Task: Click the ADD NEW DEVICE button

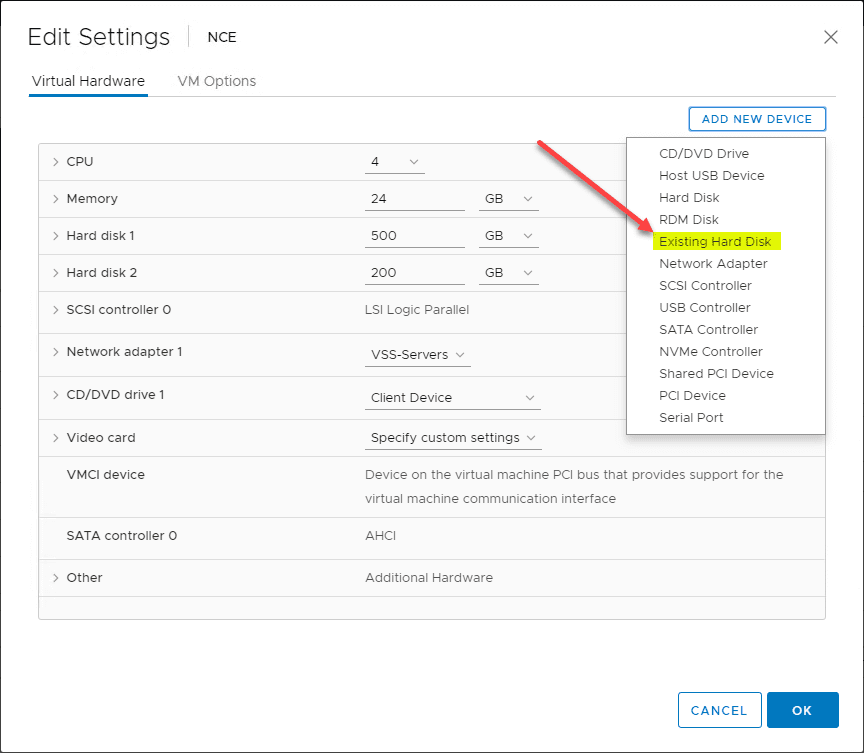Action: click(x=757, y=119)
